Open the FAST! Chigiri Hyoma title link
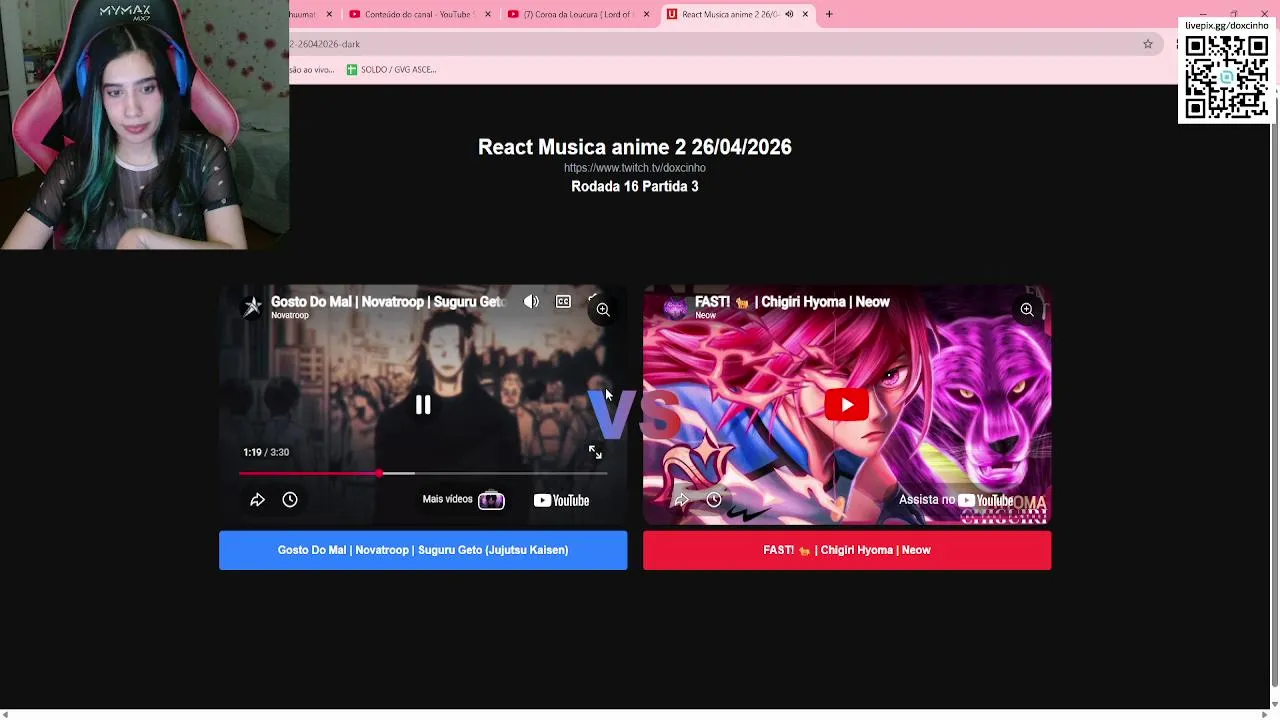This screenshot has width=1280, height=720. click(x=792, y=301)
